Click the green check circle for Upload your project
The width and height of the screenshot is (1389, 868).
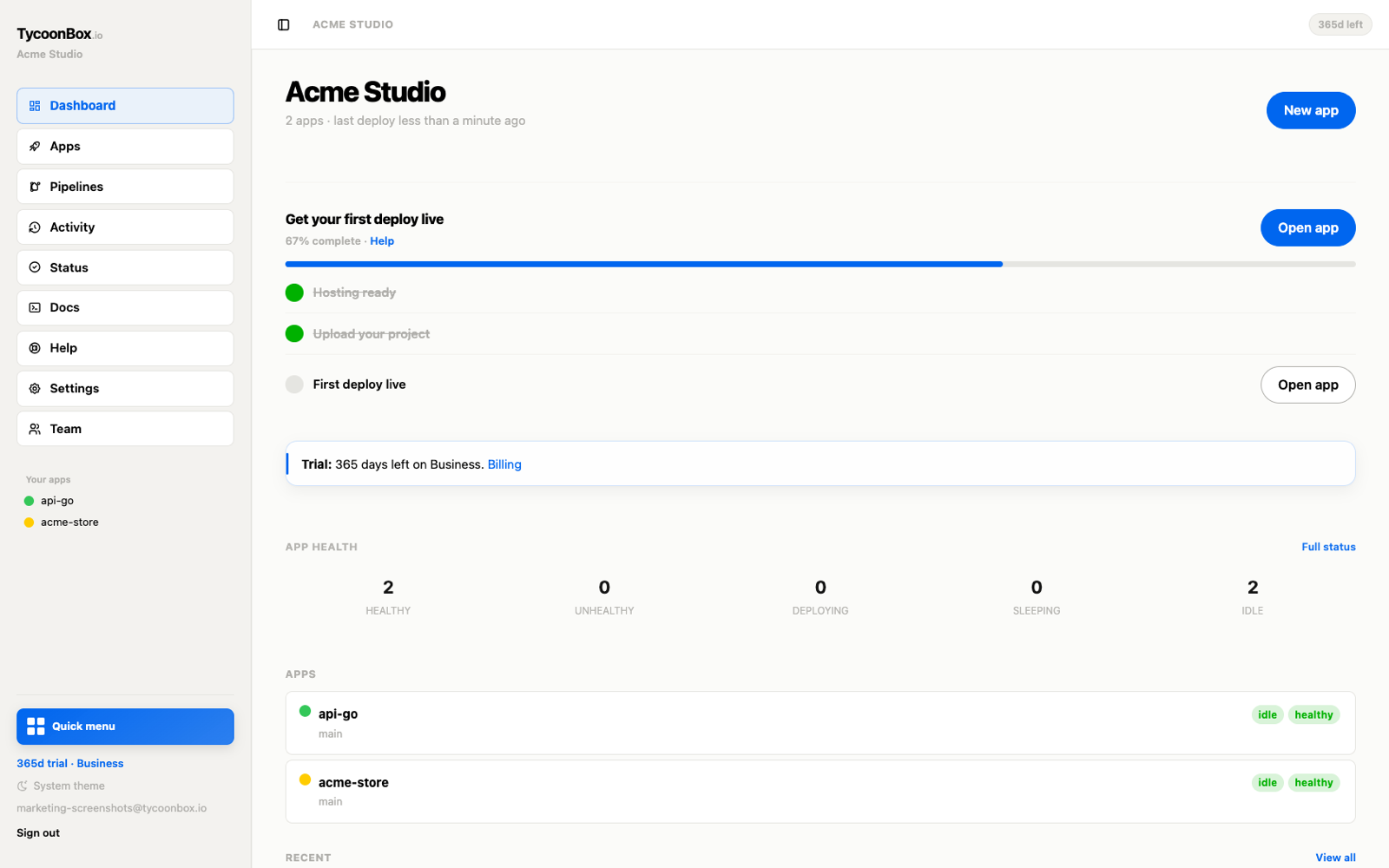click(x=294, y=333)
